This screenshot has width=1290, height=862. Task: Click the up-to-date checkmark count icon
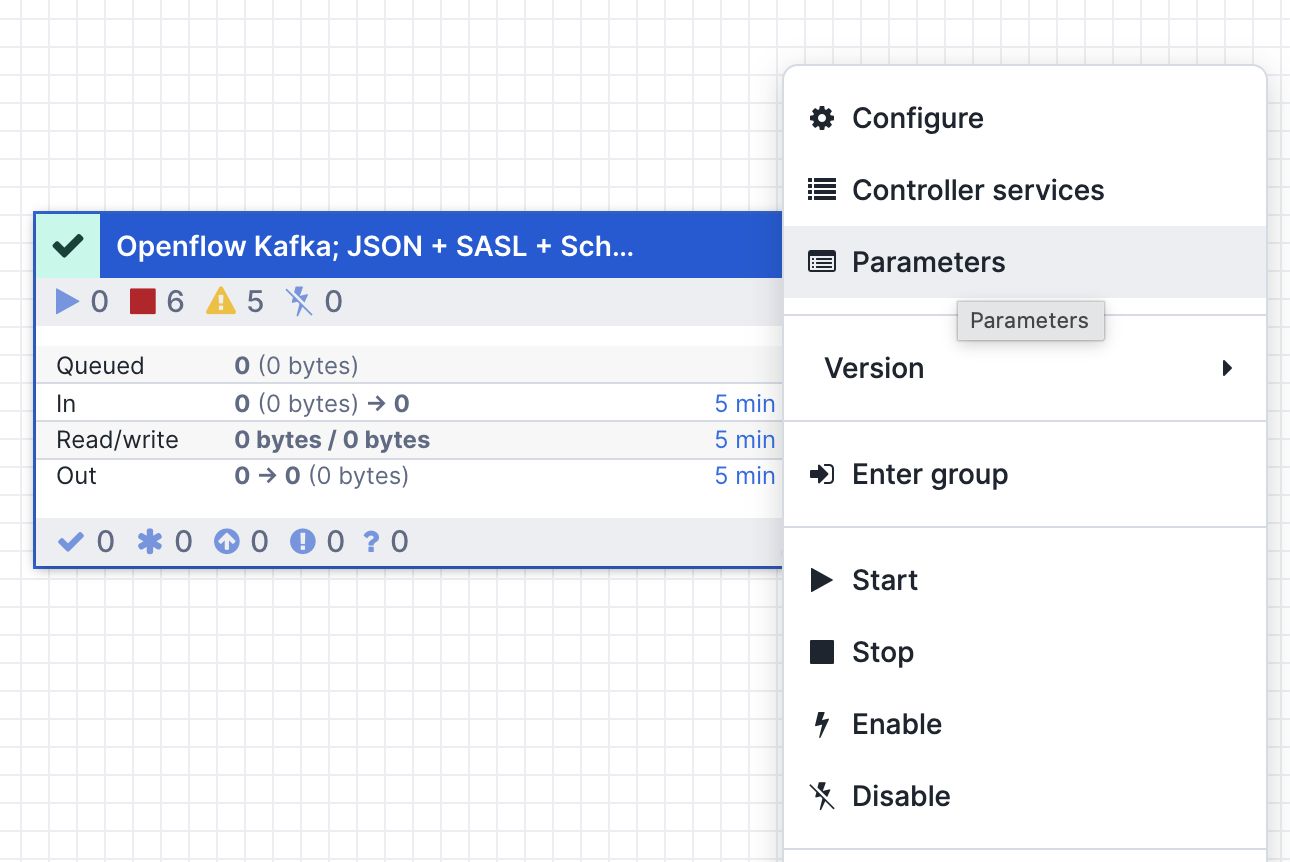[x=70, y=542]
